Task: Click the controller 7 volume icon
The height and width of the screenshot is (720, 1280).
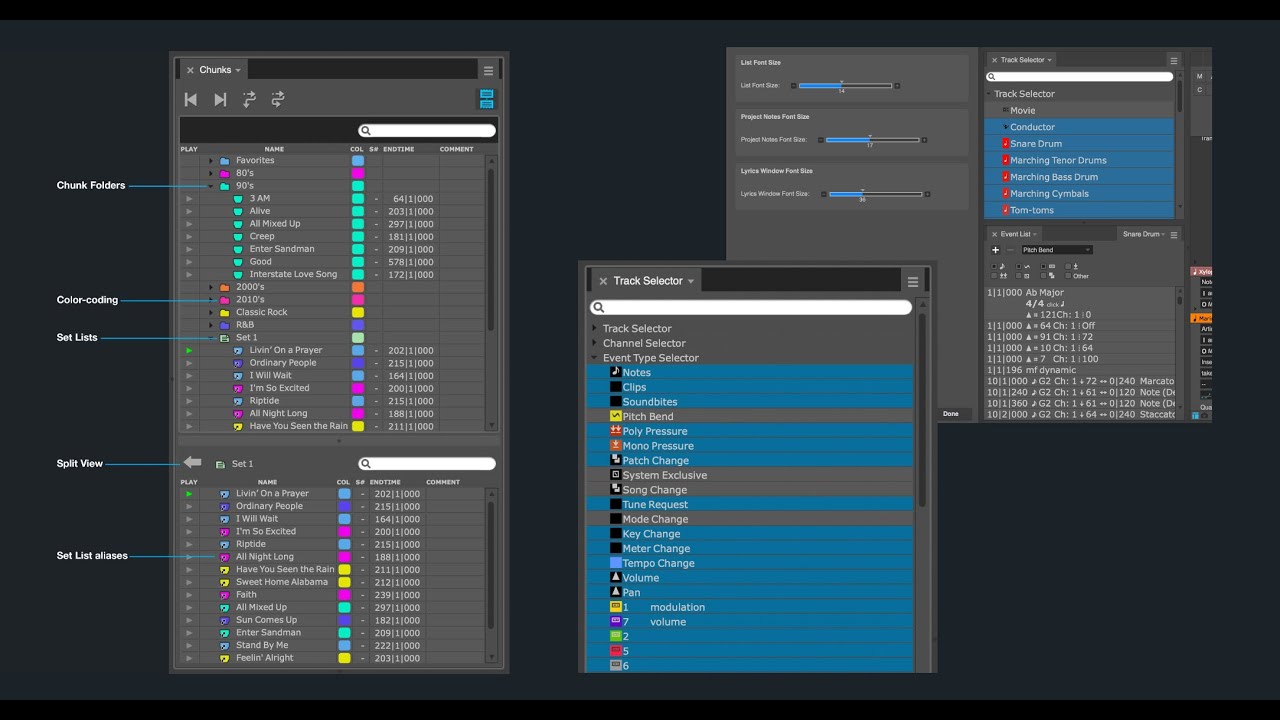Action: 616,621
